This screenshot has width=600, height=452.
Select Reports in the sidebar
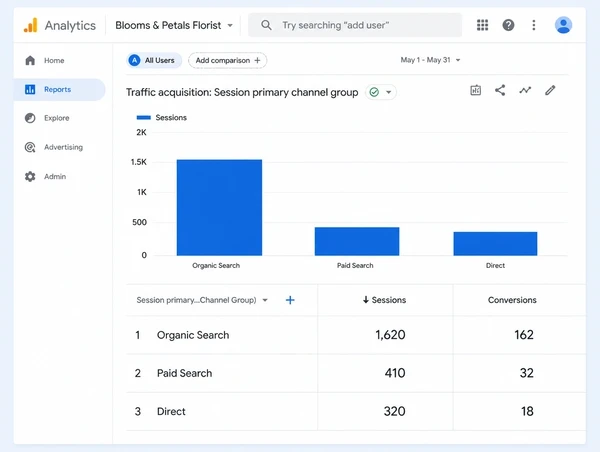pyautogui.click(x=59, y=90)
